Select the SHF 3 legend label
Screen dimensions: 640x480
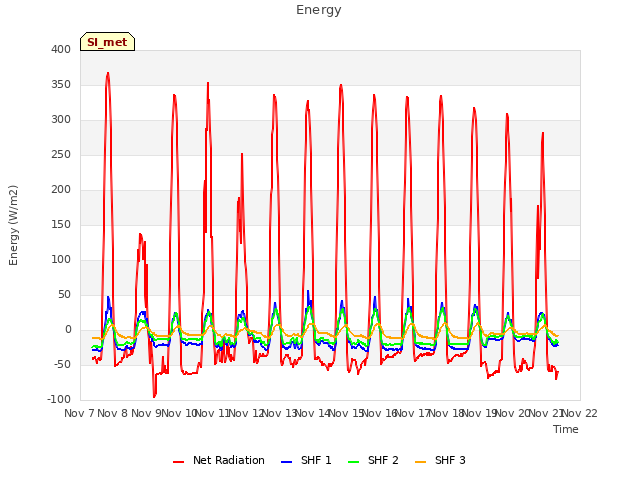pyautogui.click(x=450, y=460)
